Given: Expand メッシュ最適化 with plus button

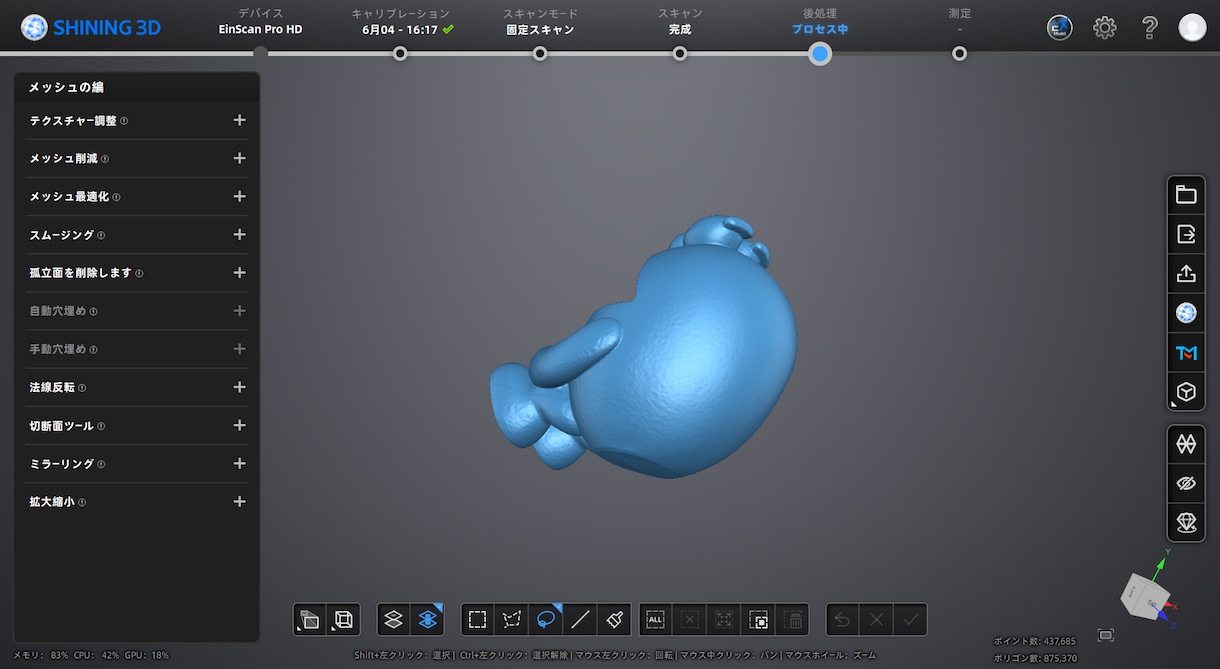Looking at the screenshot, I should click(239, 196).
